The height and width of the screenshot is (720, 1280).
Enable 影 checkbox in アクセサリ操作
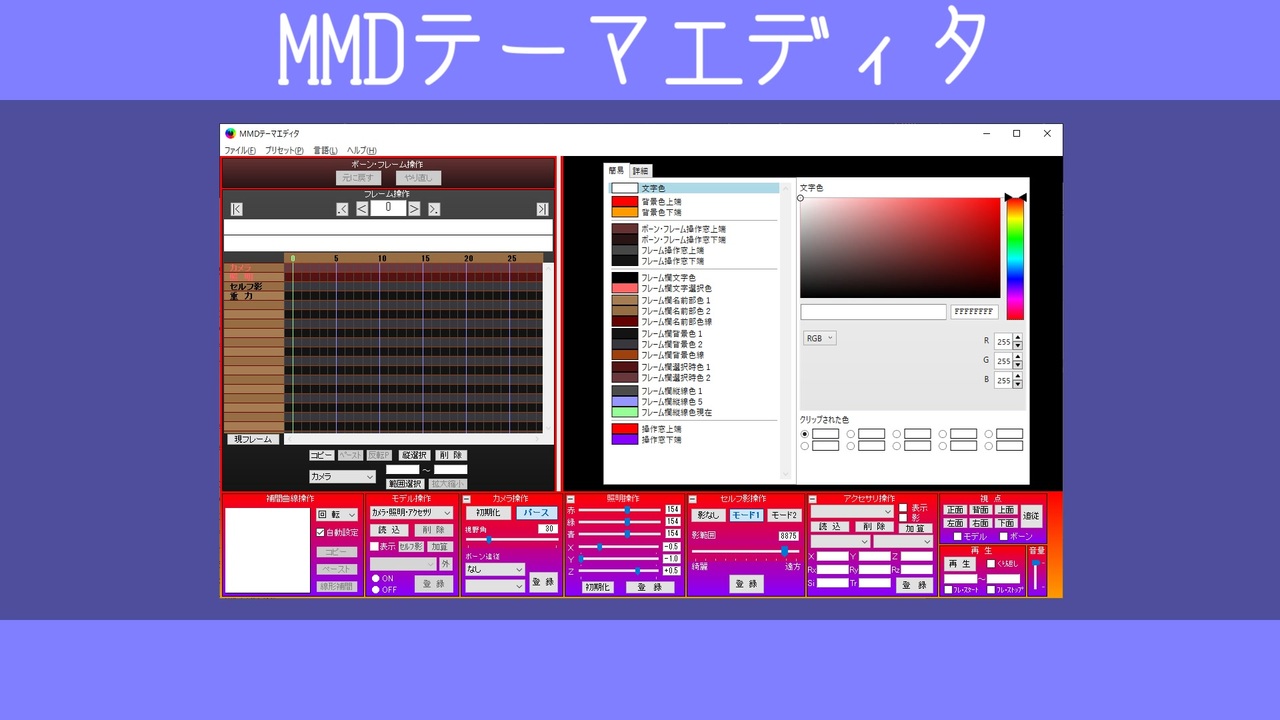click(903, 518)
